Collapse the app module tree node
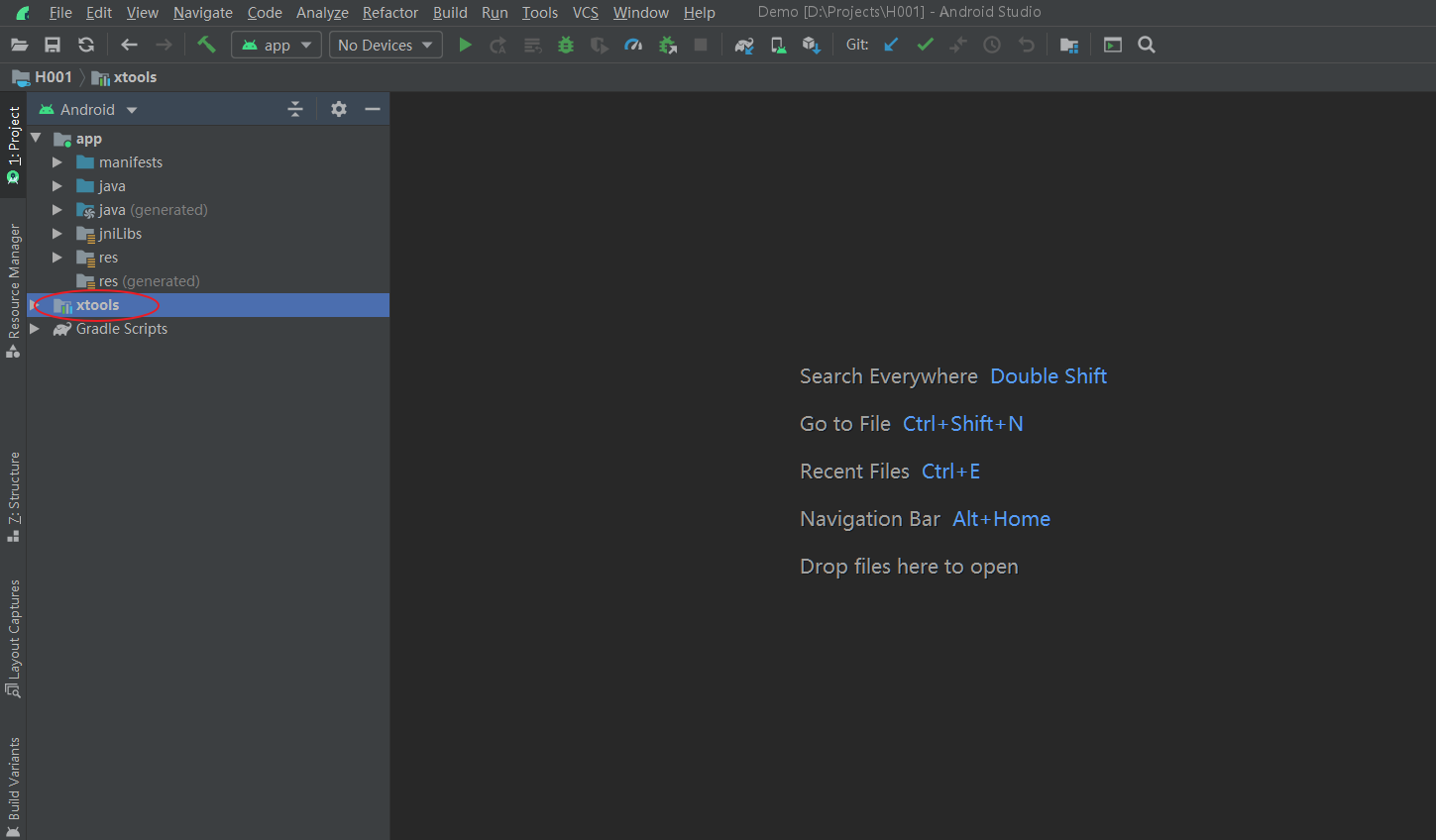Image resolution: width=1436 pixels, height=840 pixels. coord(36,139)
